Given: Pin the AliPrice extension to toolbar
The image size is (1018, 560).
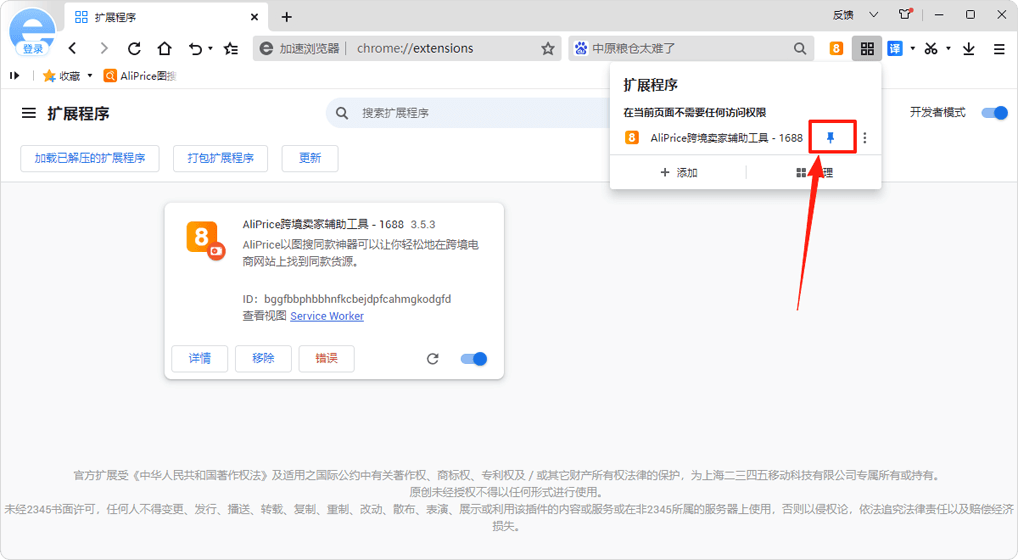Looking at the screenshot, I should tap(830, 138).
